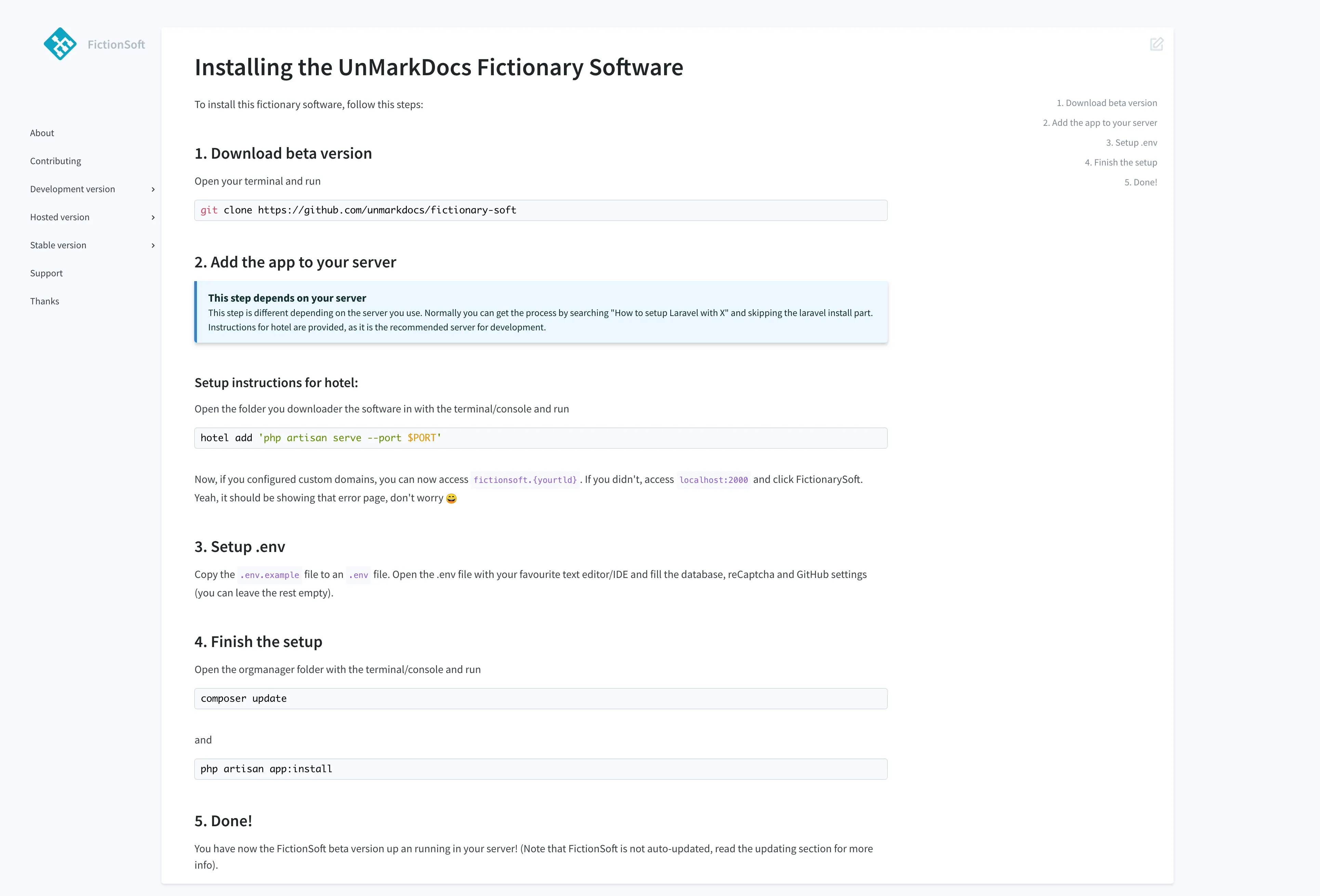Open the About sidebar page
Viewport: 1320px width, 896px height.
[42, 133]
